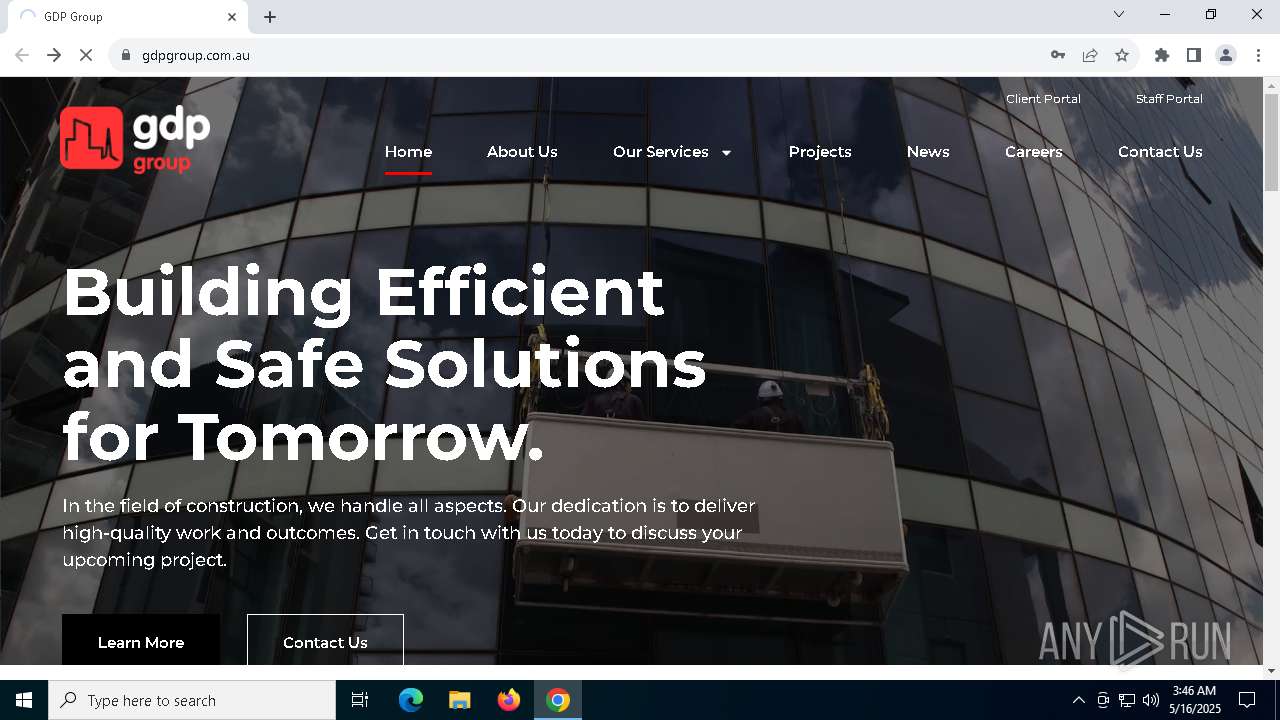Open Task View in the taskbar
Screen dimensions: 1280x720
pyautogui.click(x=360, y=700)
